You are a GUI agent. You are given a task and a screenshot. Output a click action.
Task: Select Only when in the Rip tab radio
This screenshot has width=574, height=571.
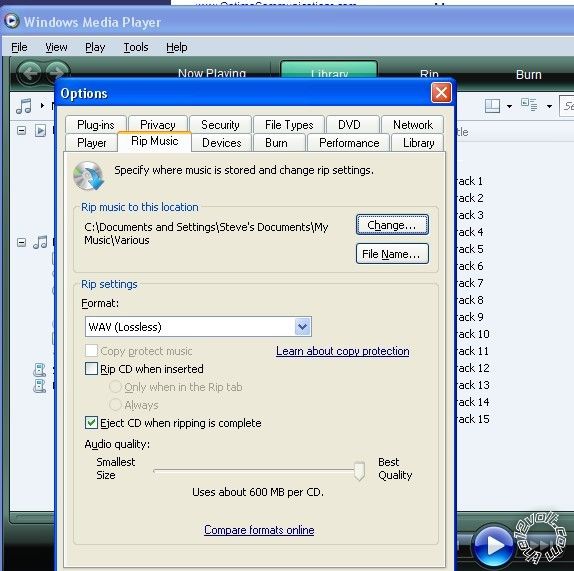115,387
